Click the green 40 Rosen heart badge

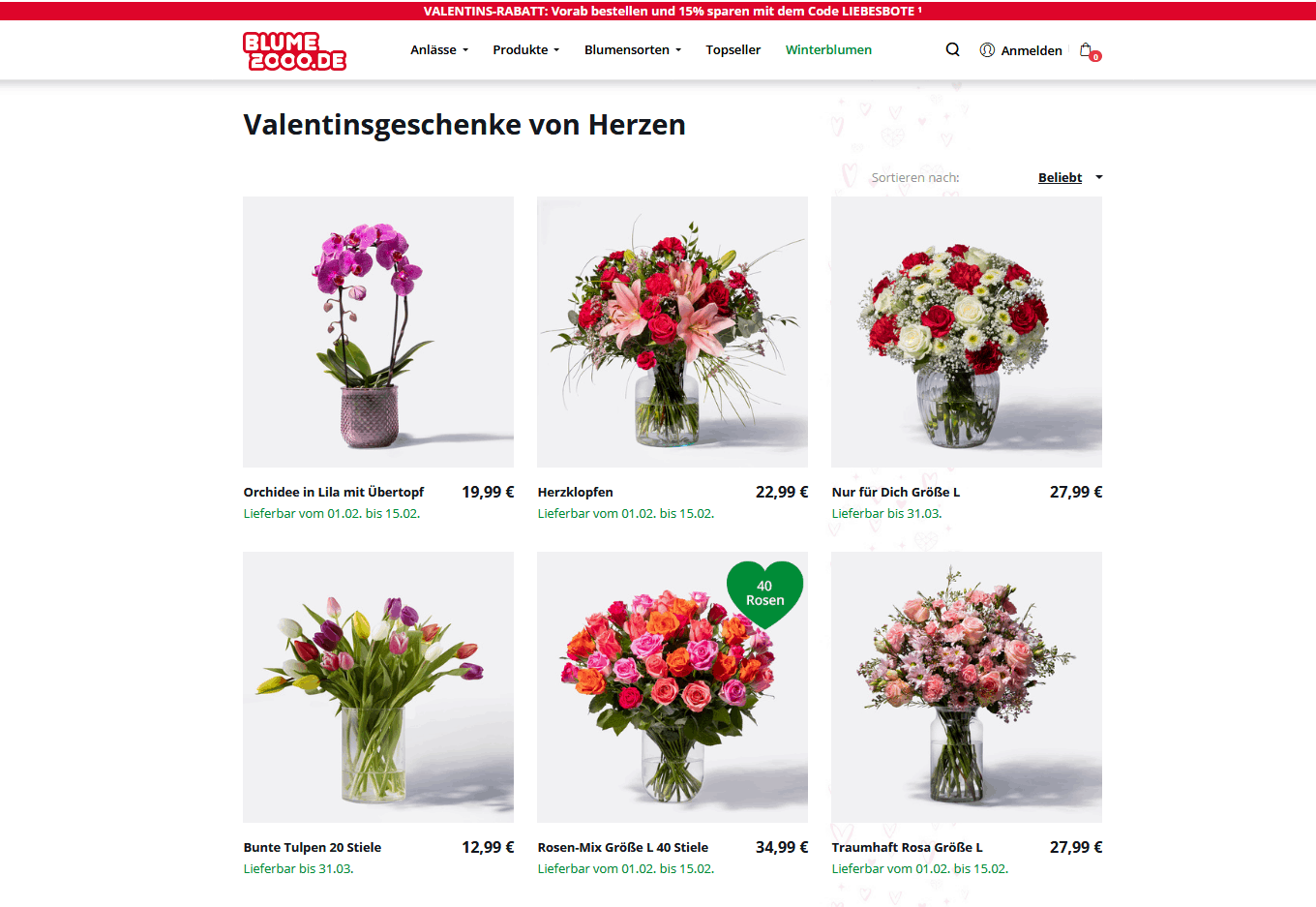click(764, 593)
